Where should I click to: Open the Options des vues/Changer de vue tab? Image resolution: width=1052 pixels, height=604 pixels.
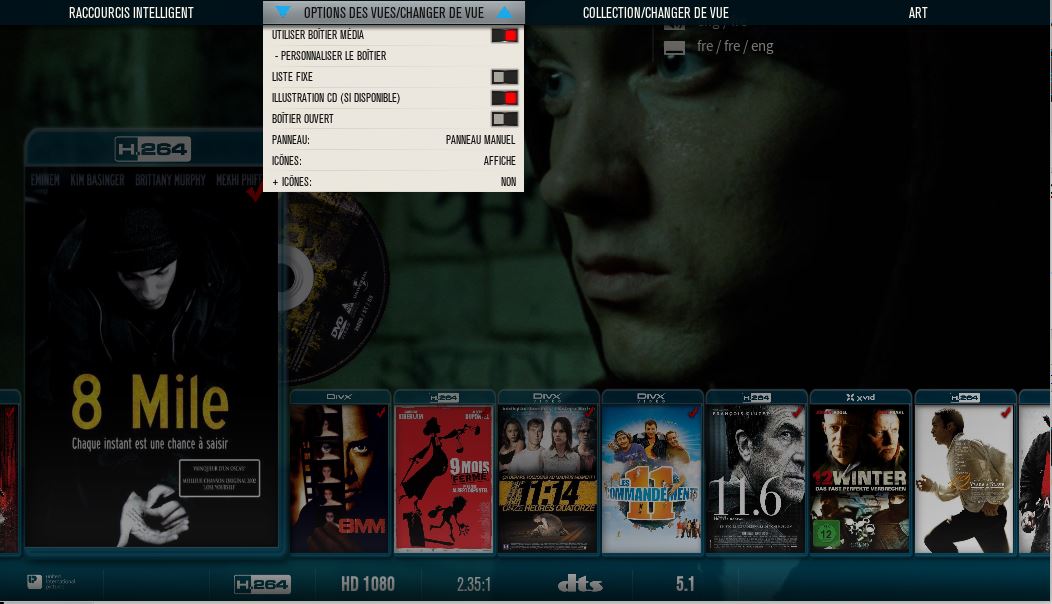pyautogui.click(x=394, y=13)
